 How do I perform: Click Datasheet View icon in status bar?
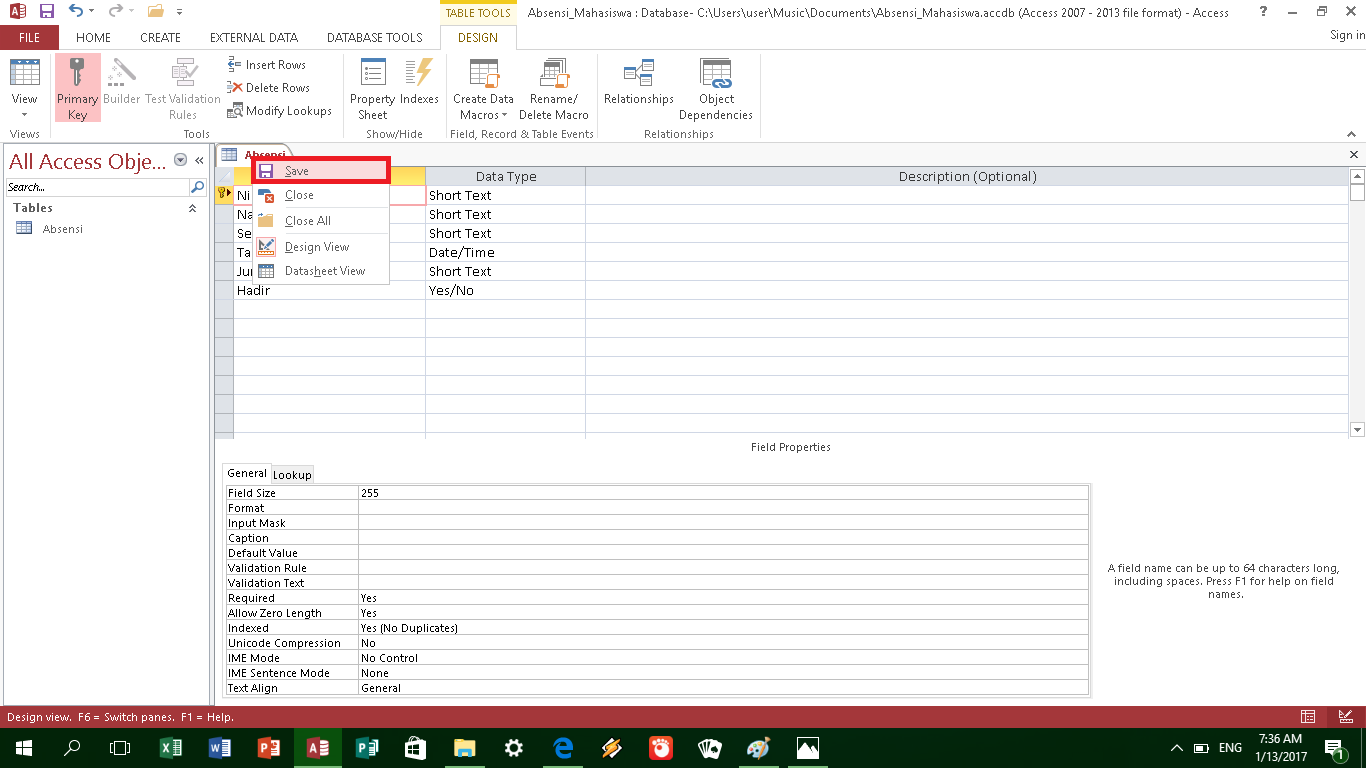(x=1308, y=717)
